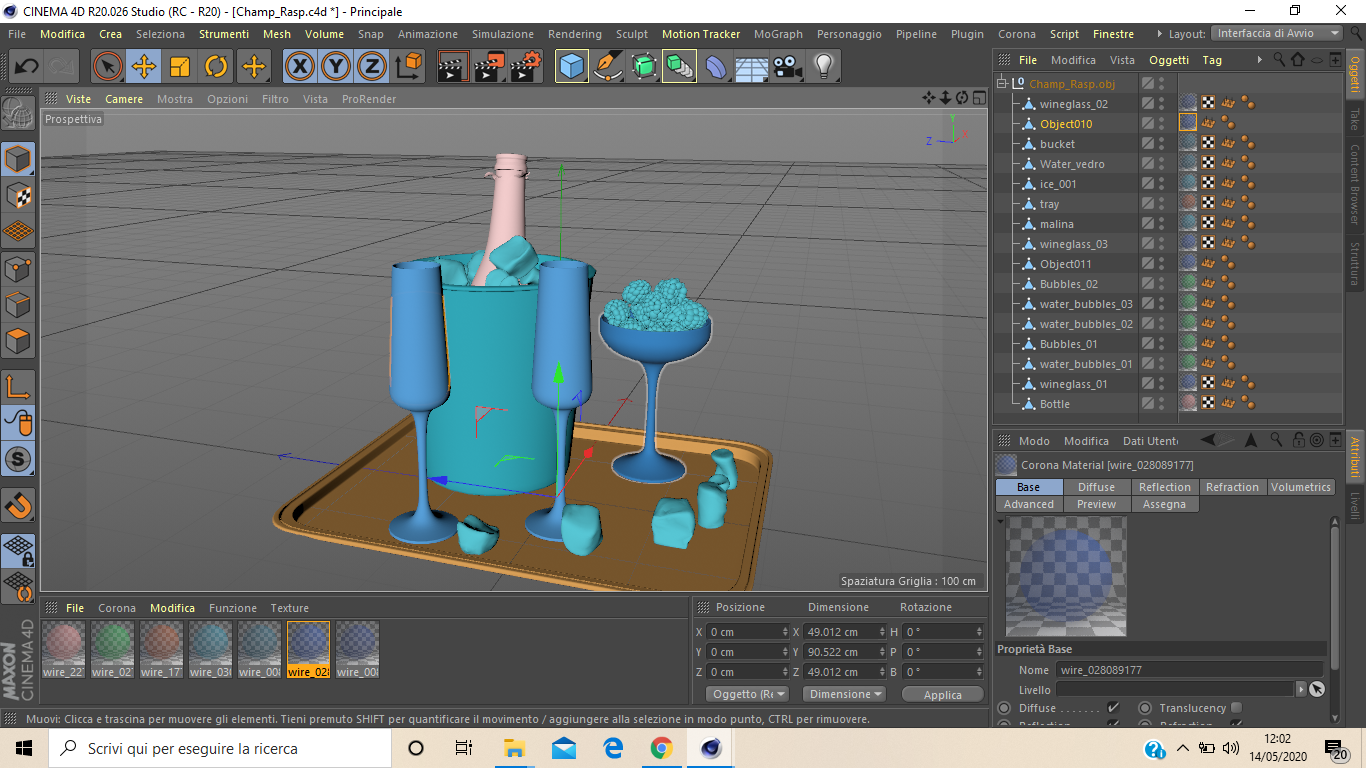Open the Rendering menu
1366x768 pixels.
pyautogui.click(x=575, y=34)
